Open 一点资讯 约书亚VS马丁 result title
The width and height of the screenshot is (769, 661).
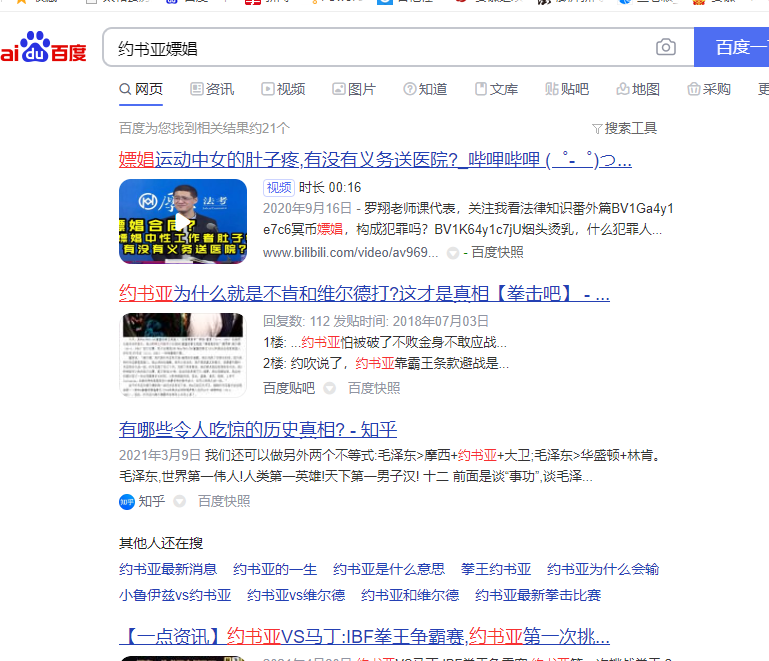[364, 637]
